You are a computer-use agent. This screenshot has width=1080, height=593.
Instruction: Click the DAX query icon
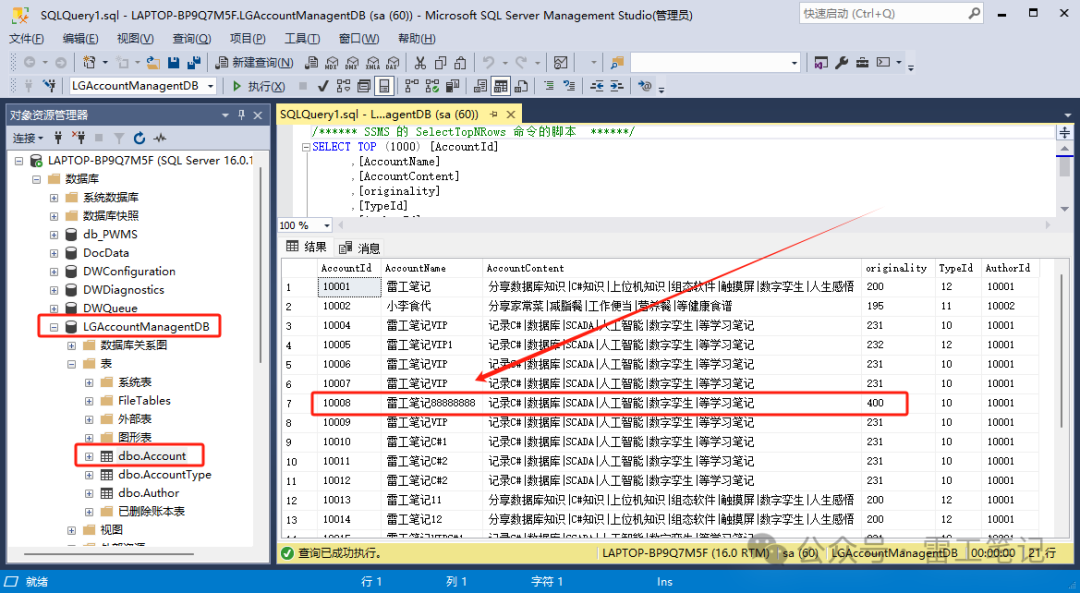point(393,63)
